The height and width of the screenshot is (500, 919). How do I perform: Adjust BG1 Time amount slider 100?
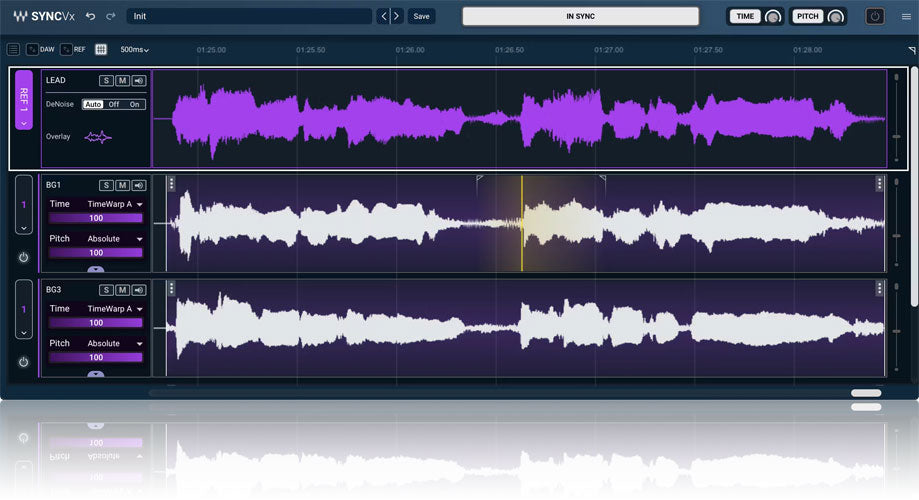point(96,218)
